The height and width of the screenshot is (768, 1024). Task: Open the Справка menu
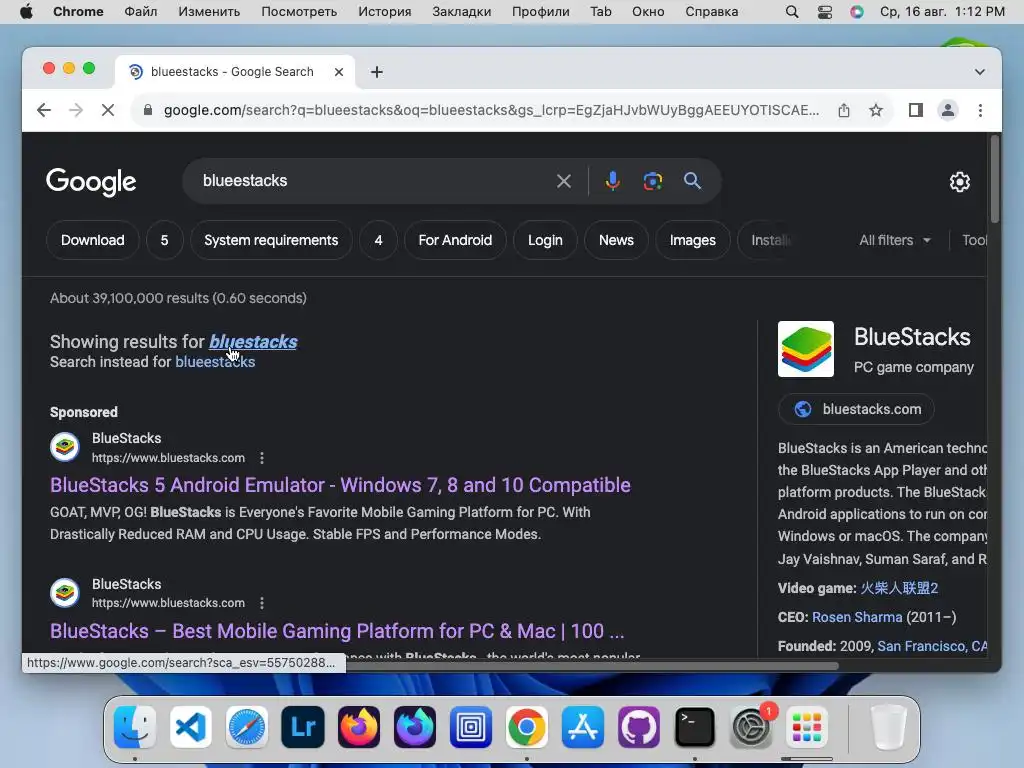[x=712, y=12]
